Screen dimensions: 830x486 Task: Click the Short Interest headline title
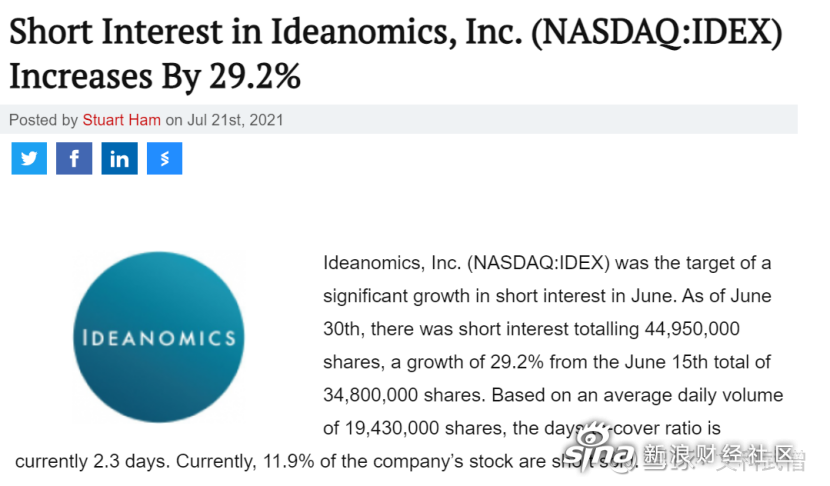[395, 53]
